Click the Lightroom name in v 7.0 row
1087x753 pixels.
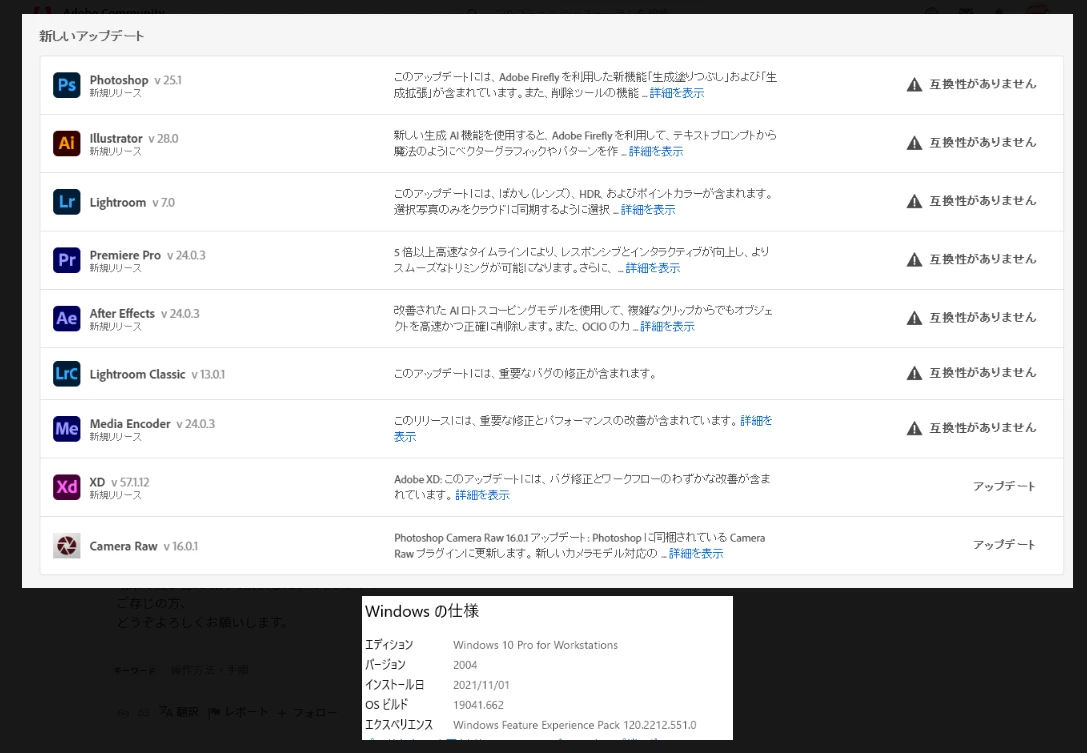[x=118, y=202]
